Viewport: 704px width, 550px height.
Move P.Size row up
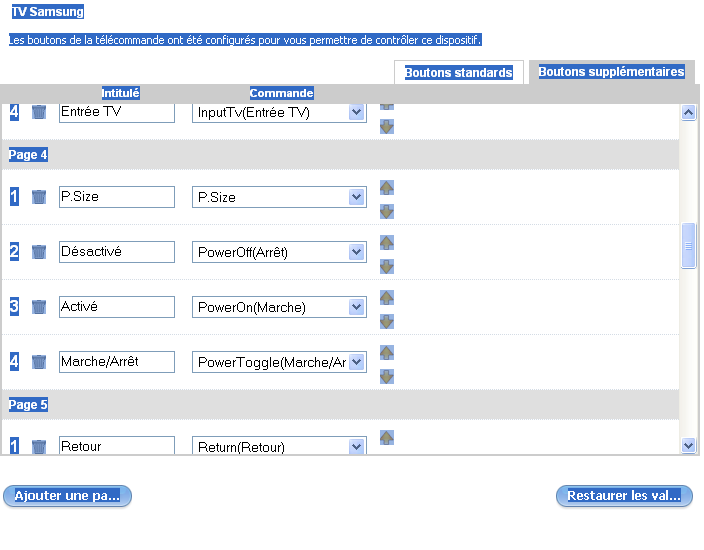387,187
